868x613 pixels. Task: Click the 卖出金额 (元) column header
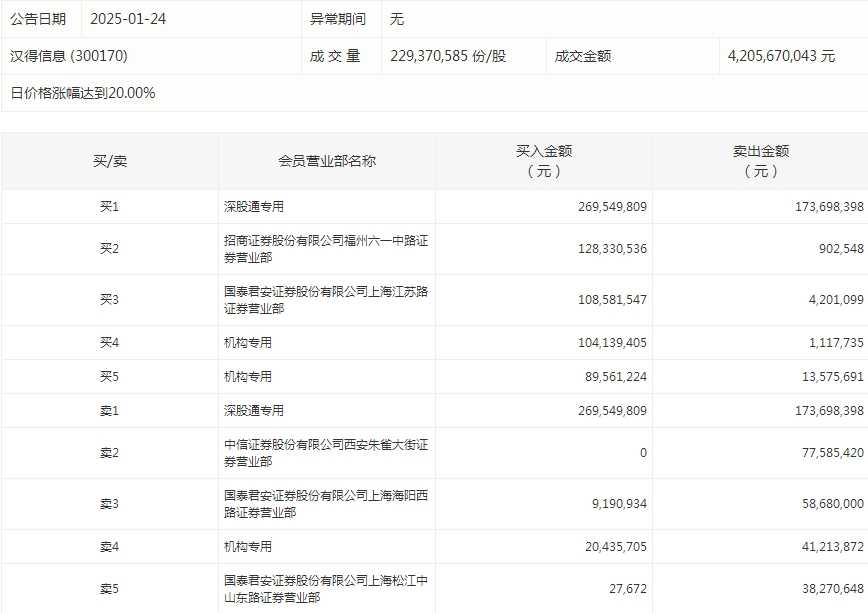761,161
